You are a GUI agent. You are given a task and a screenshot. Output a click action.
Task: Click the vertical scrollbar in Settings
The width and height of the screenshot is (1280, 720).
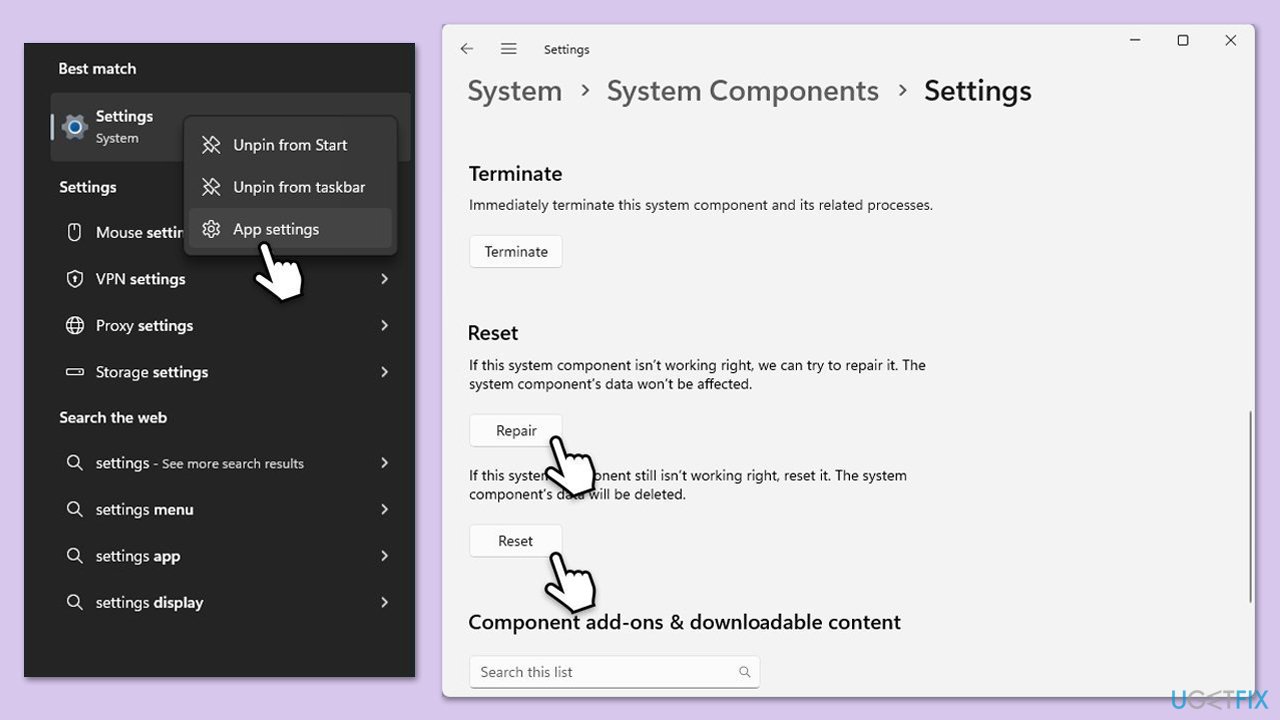(x=1249, y=506)
